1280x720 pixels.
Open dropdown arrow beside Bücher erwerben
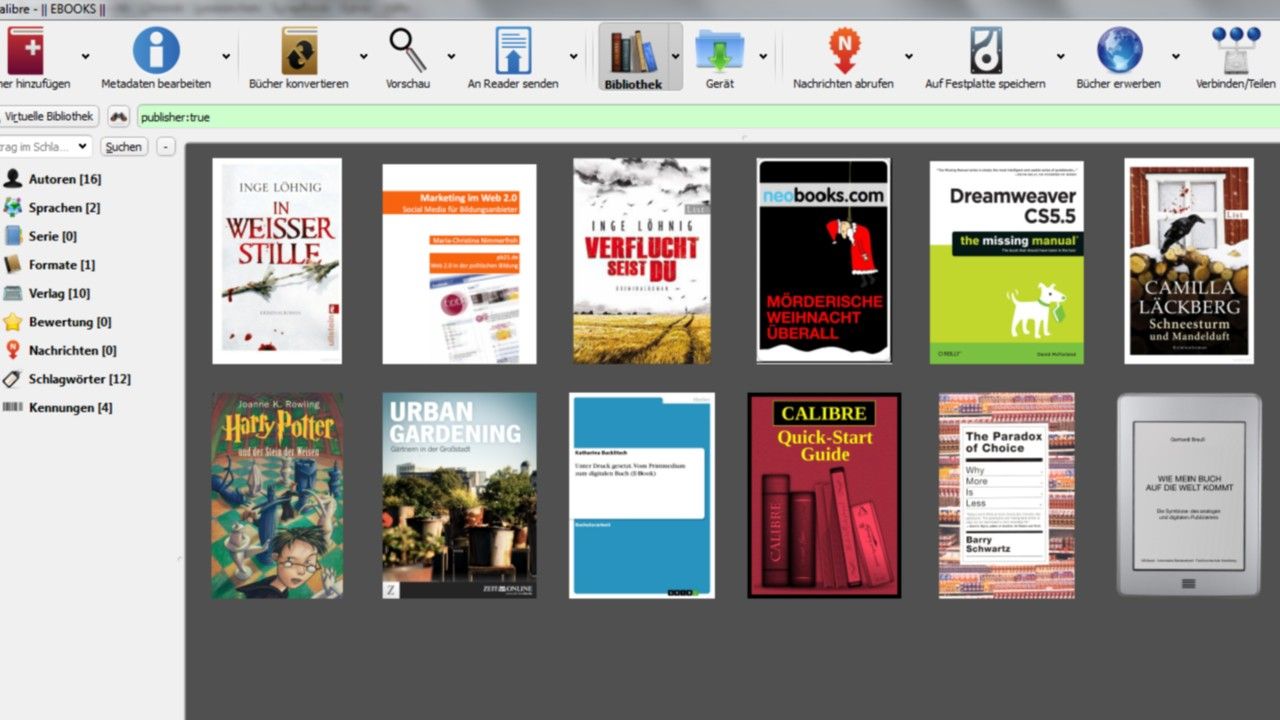1176,57
